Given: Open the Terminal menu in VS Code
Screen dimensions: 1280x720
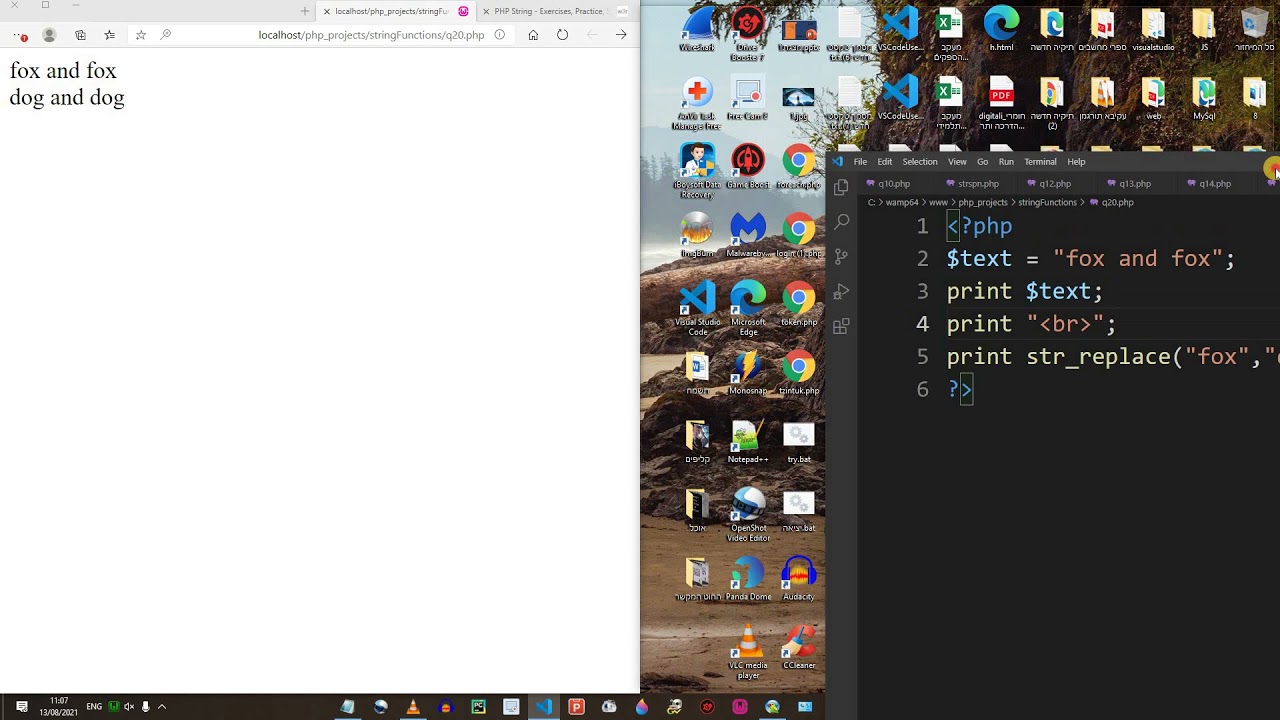Looking at the screenshot, I should (x=1040, y=162).
